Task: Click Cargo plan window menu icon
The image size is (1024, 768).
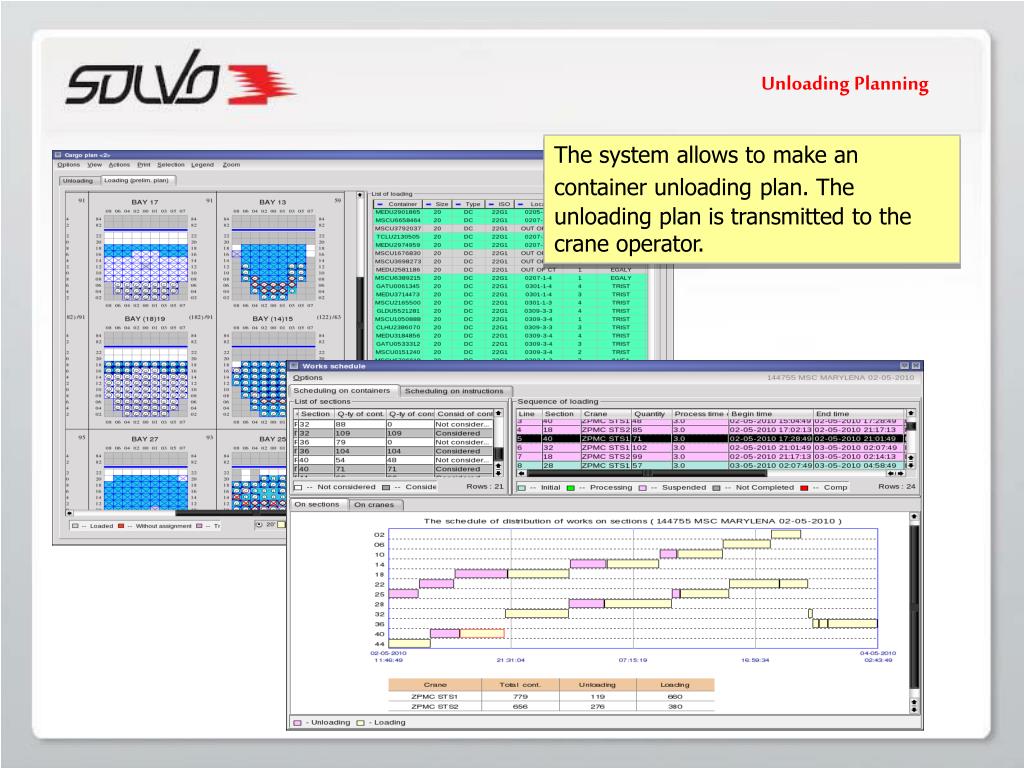Action: point(57,155)
